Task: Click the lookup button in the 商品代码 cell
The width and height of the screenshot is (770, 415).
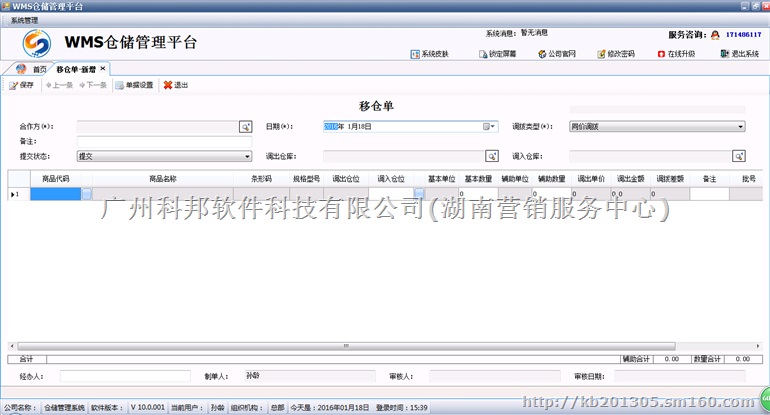Action: (x=86, y=194)
